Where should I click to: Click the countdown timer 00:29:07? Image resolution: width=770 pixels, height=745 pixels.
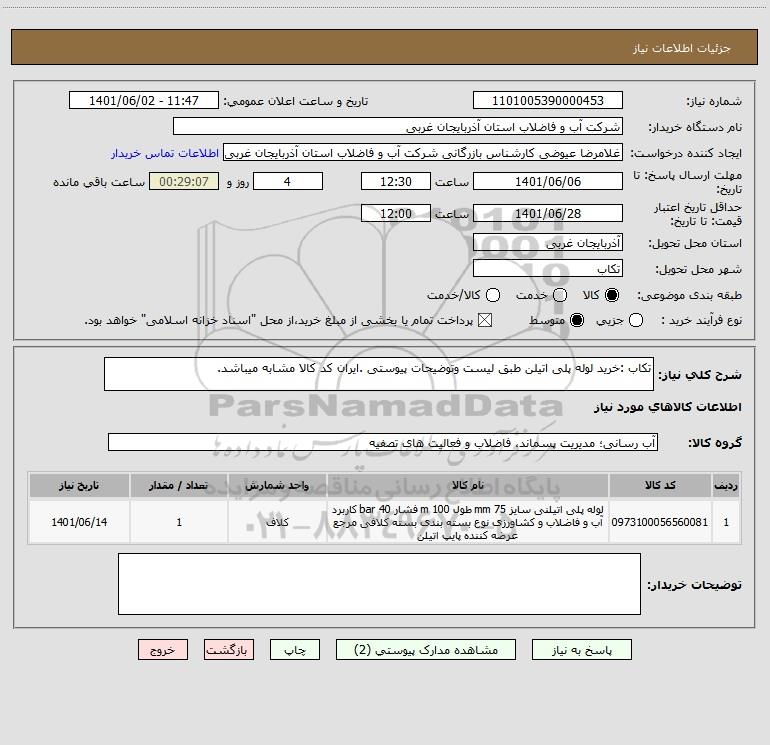pos(184,181)
